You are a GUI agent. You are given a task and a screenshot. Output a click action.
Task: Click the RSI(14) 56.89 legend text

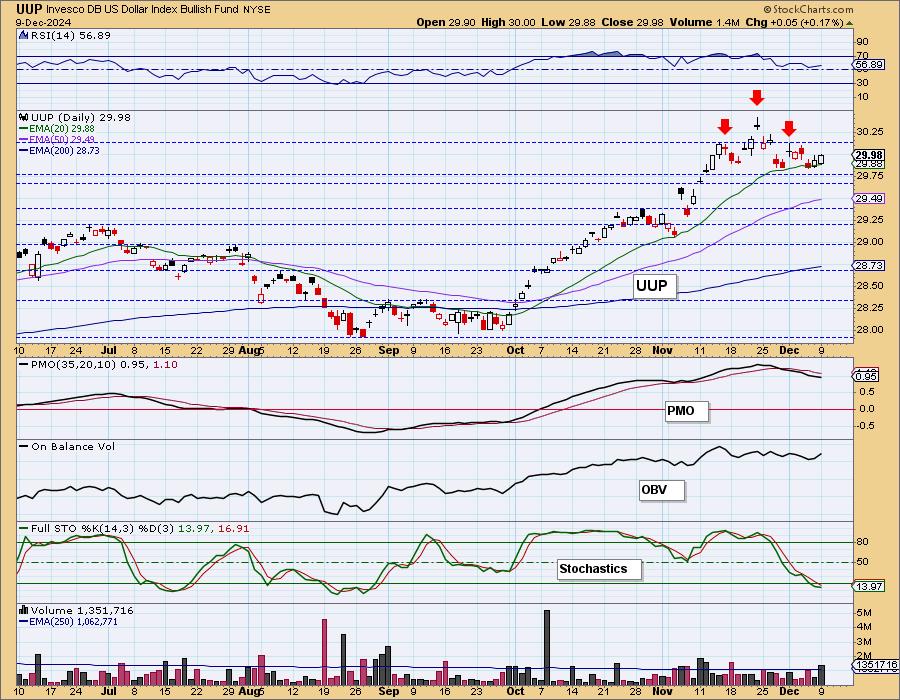(71, 35)
